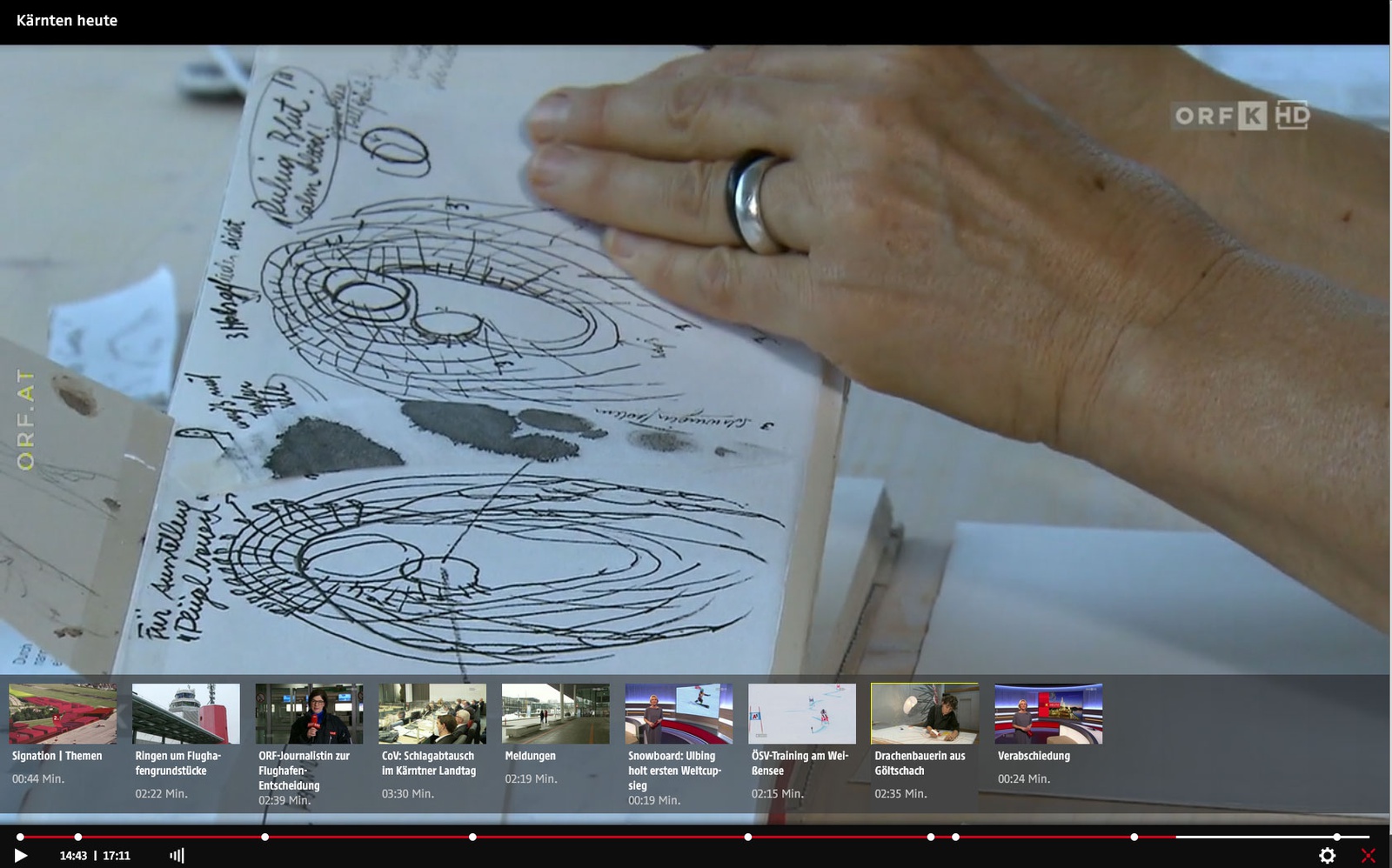The width and height of the screenshot is (1392, 868).
Task: Play the 'CoV: Schlagabtausch im Kärntner Landtag' thumbnail
Action: [432, 713]
